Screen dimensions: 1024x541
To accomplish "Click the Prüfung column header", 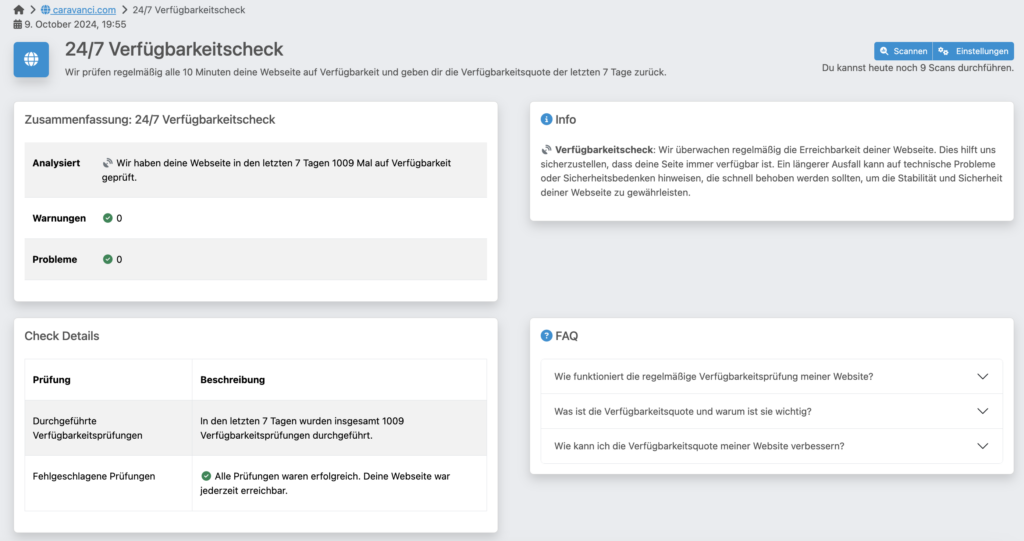I will (51, 380).
